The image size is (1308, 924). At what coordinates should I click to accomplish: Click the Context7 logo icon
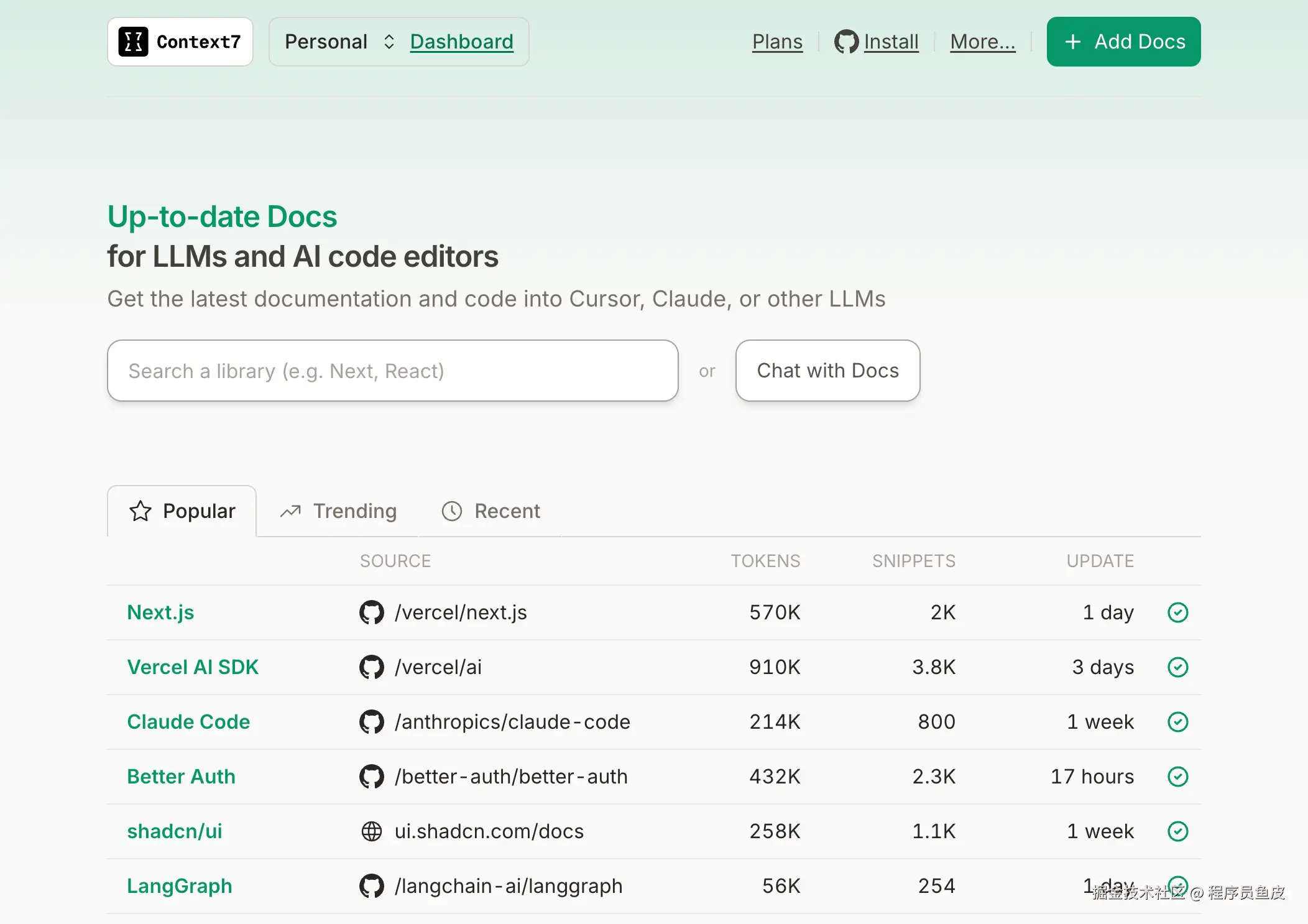pos(133,42)
